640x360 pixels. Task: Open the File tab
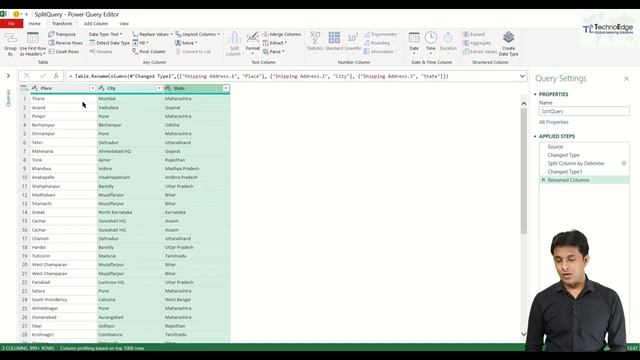click(x=11, y=24)
